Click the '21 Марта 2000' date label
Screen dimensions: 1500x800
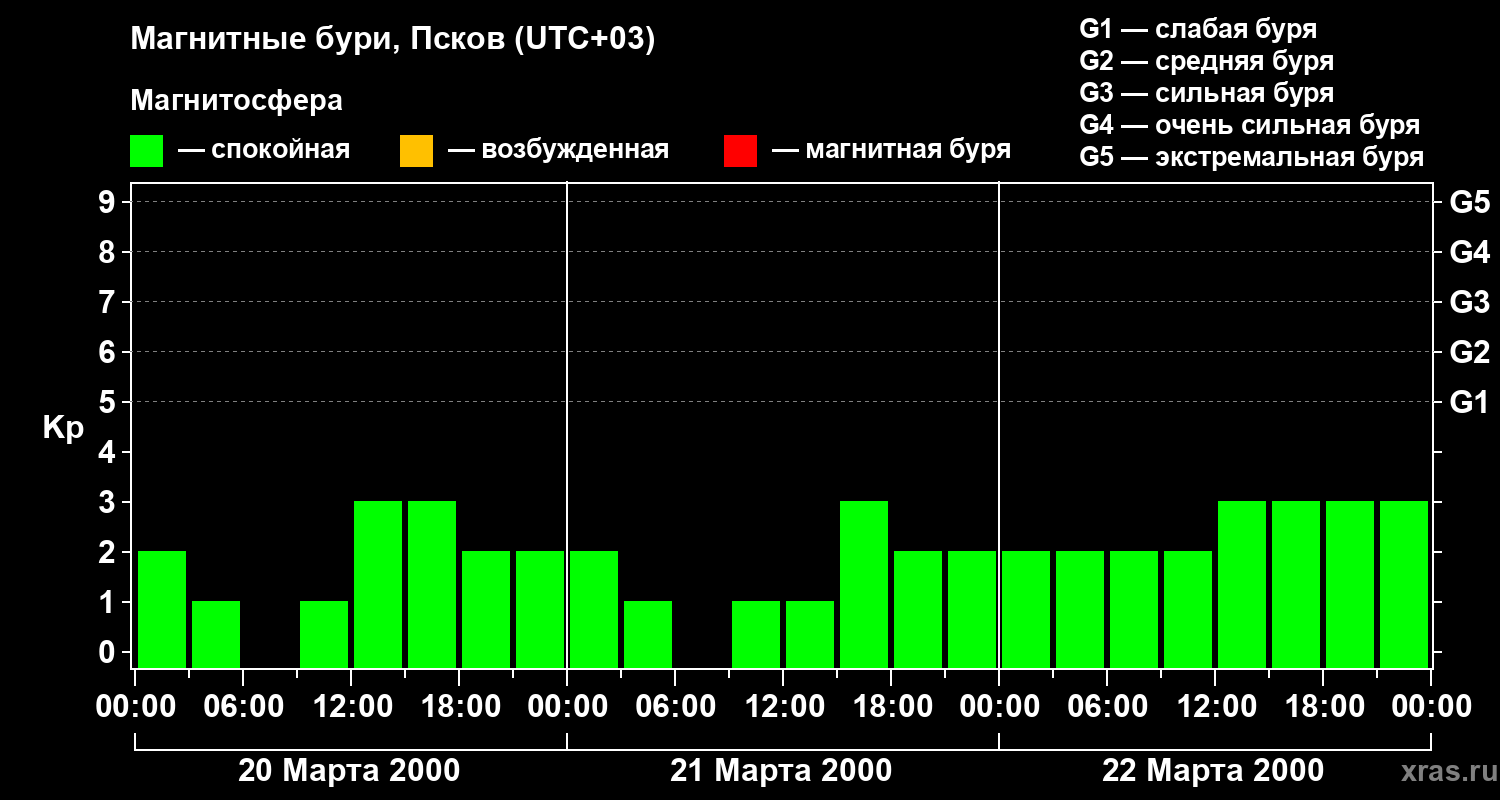pyautogui.click(x=781, y=771)
